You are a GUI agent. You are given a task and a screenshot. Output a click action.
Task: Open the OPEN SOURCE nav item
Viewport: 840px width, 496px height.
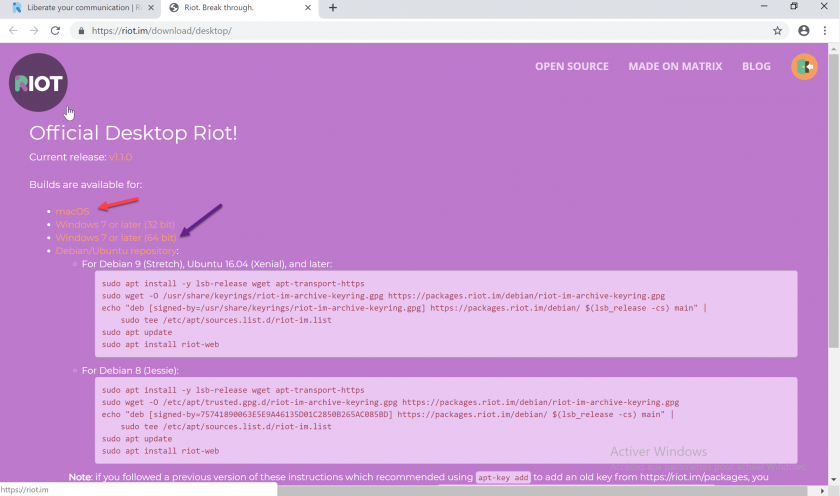pyautogui.click(x=572, y=66)
